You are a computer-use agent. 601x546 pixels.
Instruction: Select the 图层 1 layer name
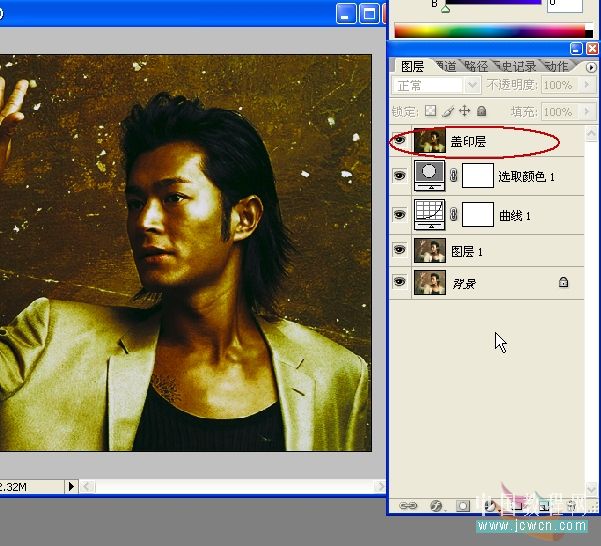point(466,251)
